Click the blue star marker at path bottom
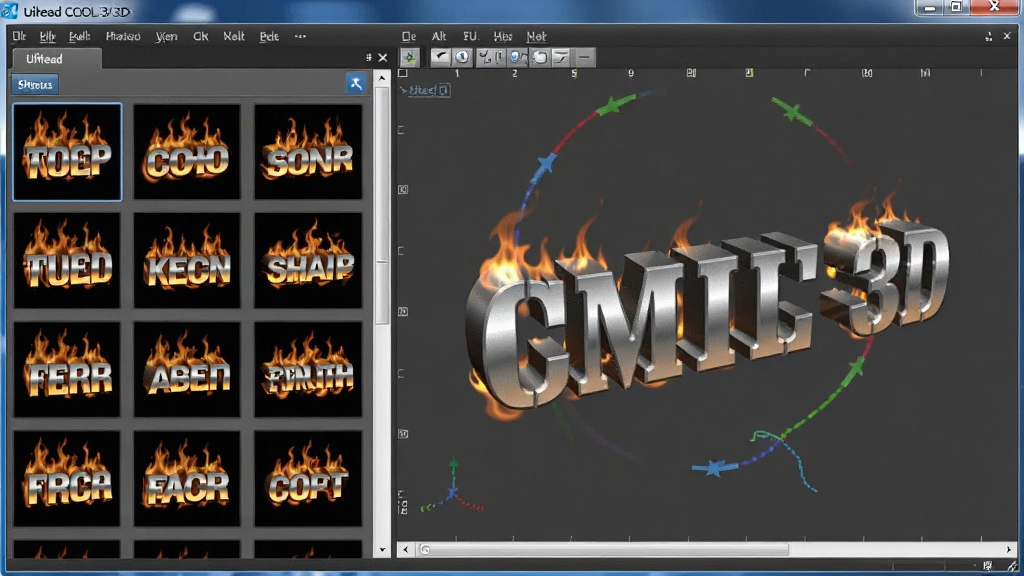Viewport: 1024px width, 576px height. 713,468
